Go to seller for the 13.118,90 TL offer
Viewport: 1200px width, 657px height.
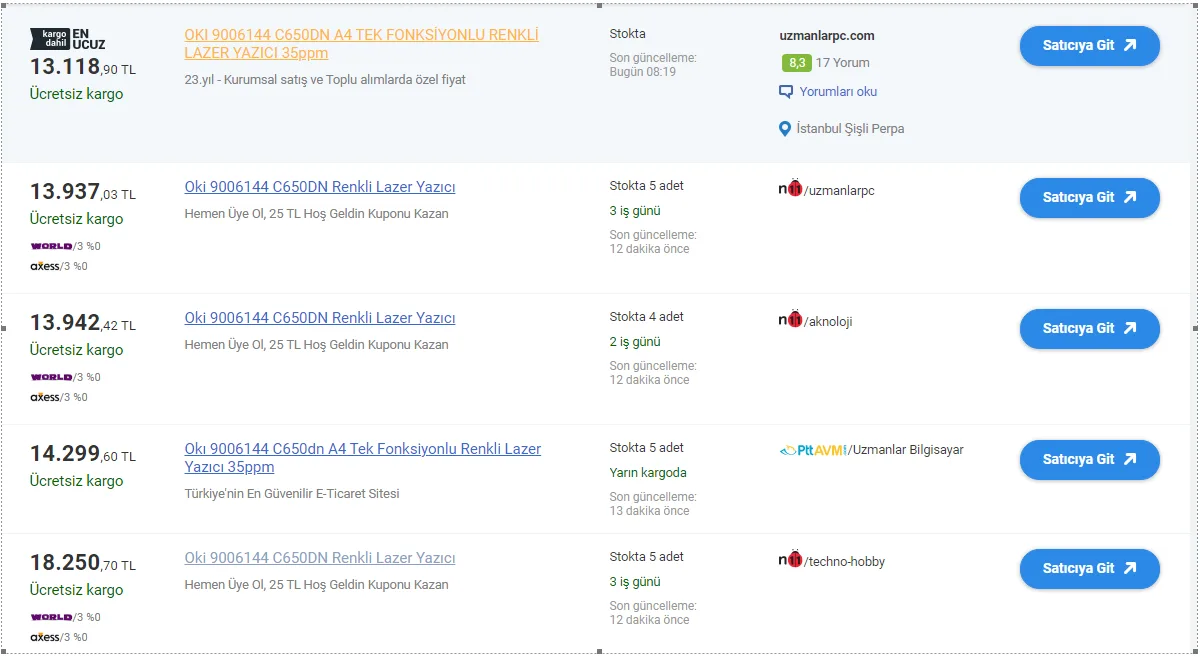coord(1090,46)
